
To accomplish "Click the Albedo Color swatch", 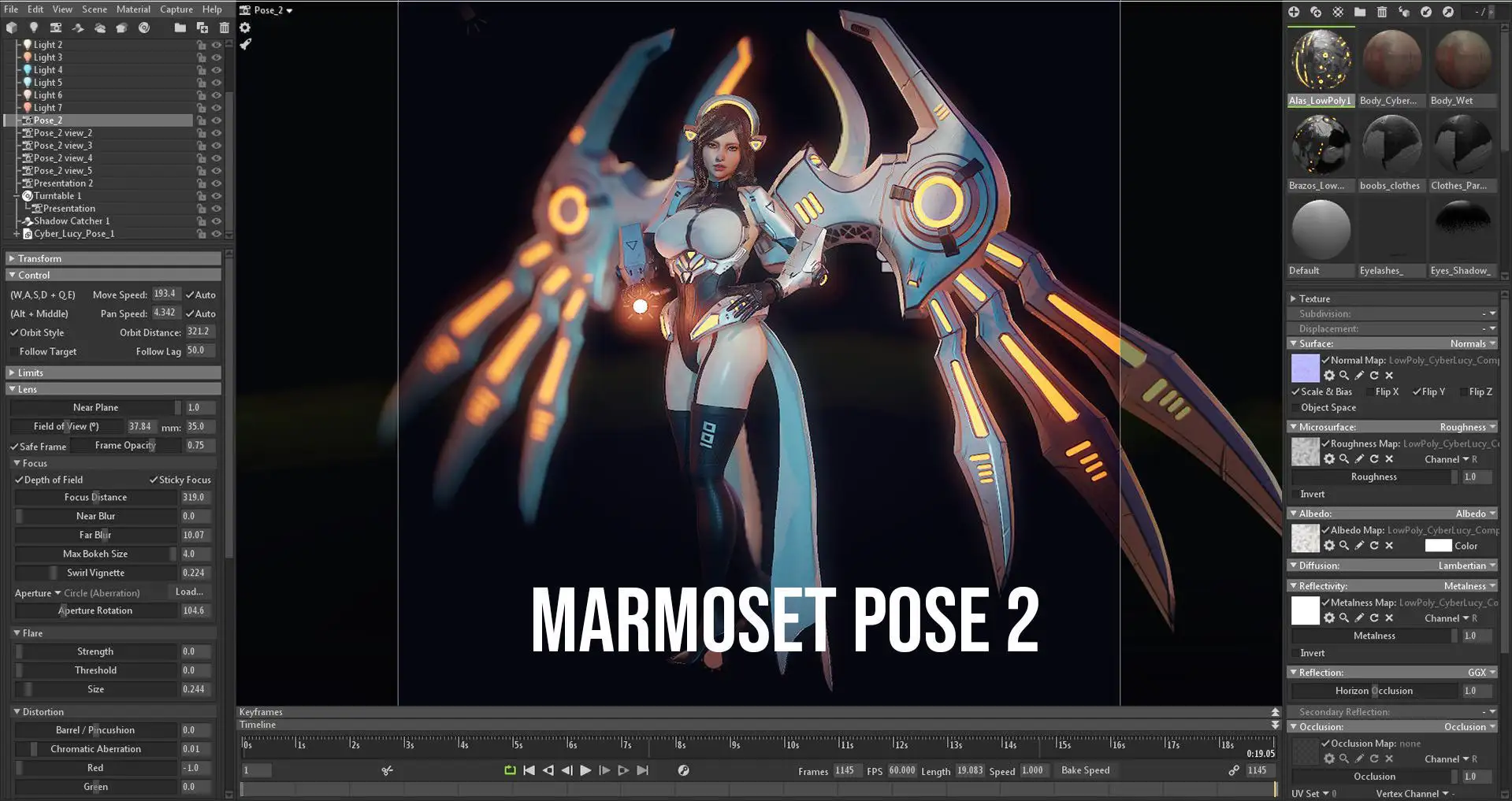I will pyautogui.click(x=1438, y=546).
